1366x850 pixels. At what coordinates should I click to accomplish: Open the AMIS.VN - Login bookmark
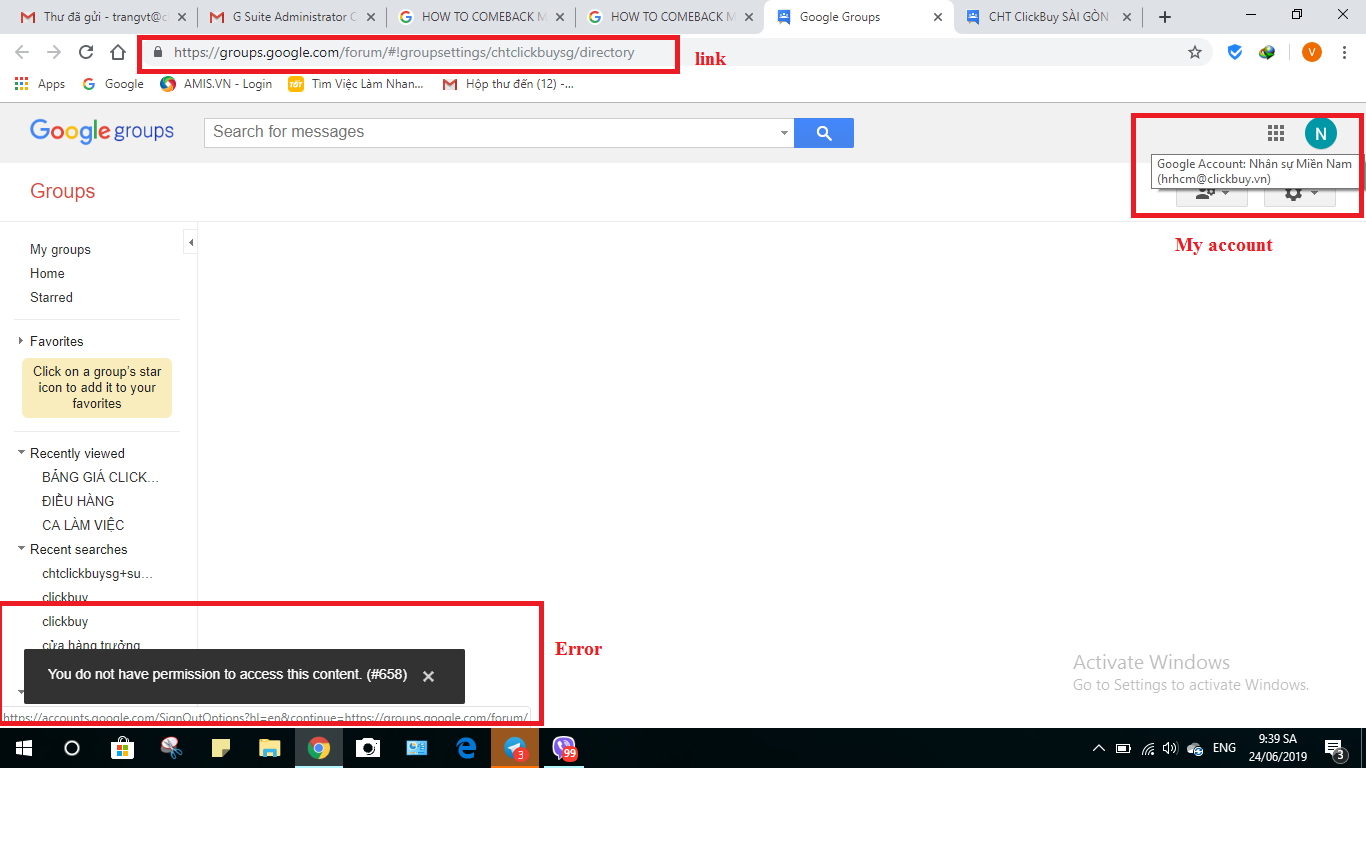tap(216, 84)
